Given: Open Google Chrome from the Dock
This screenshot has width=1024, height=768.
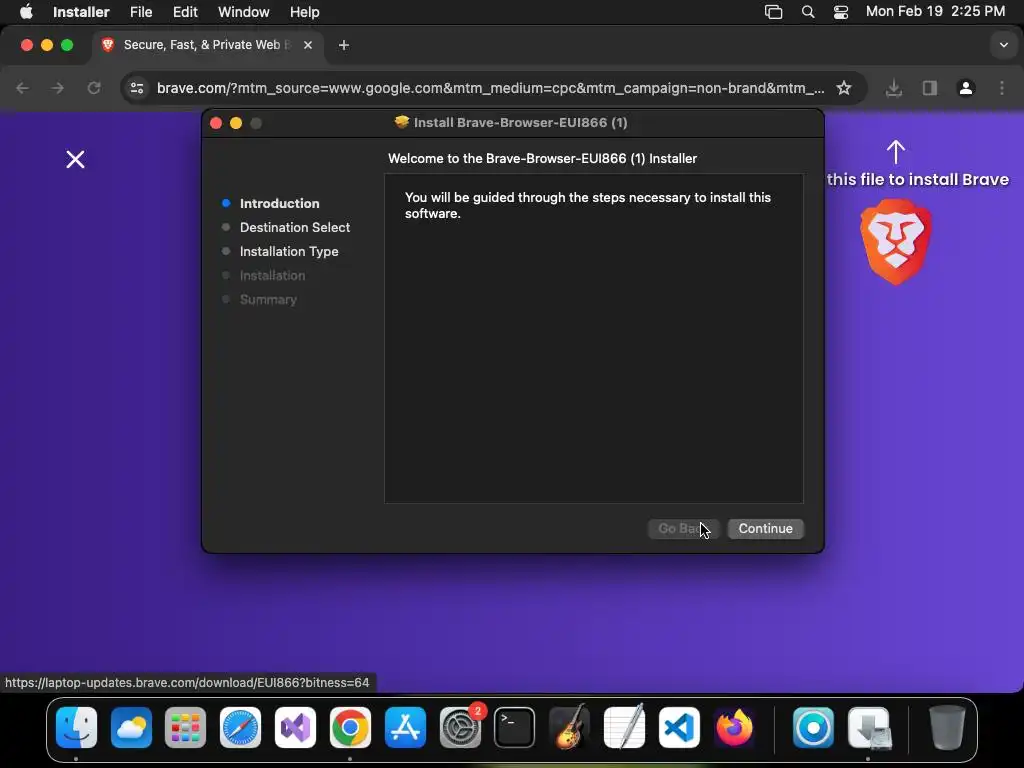Looking at the screenshot, I should pos(350,728).
